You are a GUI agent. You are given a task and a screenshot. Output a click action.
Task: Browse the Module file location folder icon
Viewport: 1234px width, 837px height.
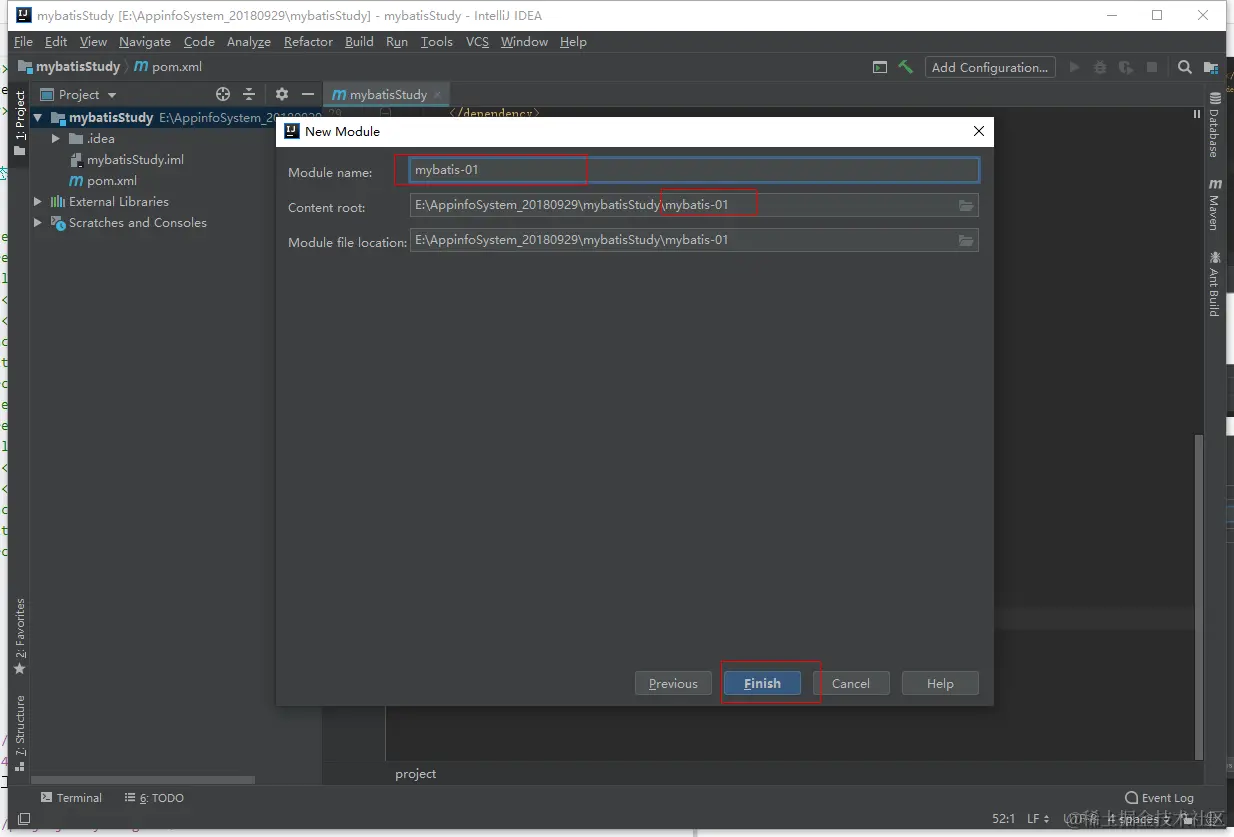pos(966,240)
